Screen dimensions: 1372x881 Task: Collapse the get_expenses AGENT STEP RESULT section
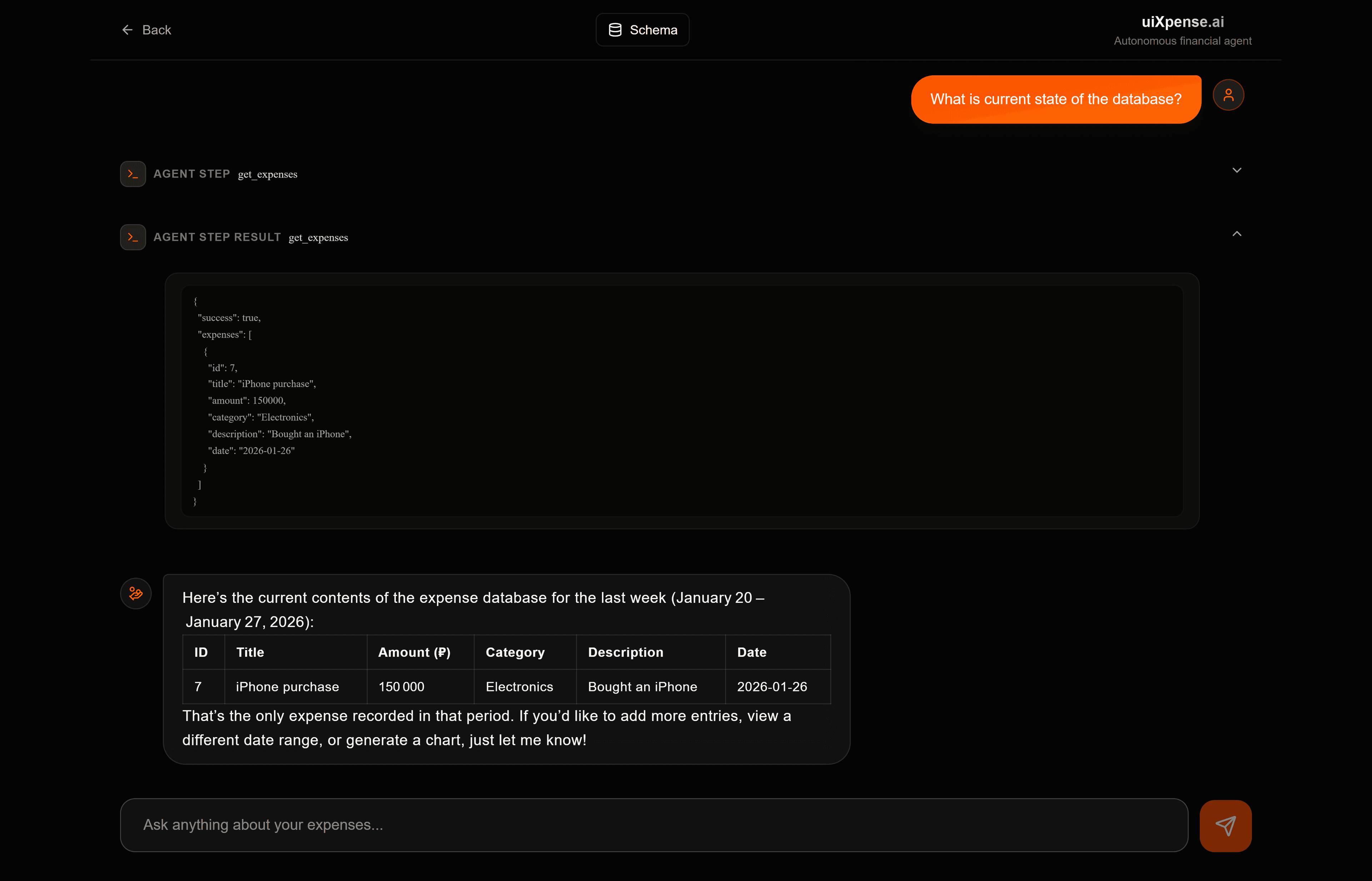click(1236, 234)
